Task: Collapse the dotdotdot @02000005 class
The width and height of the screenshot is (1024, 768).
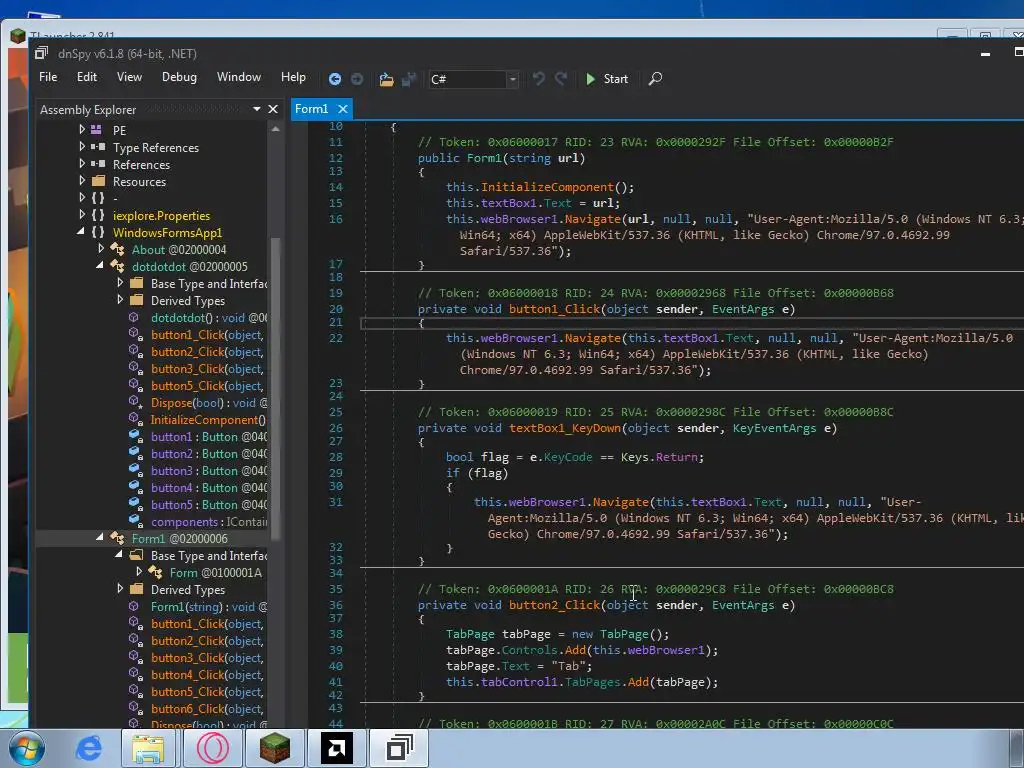Action: click(x=100, y=266)
